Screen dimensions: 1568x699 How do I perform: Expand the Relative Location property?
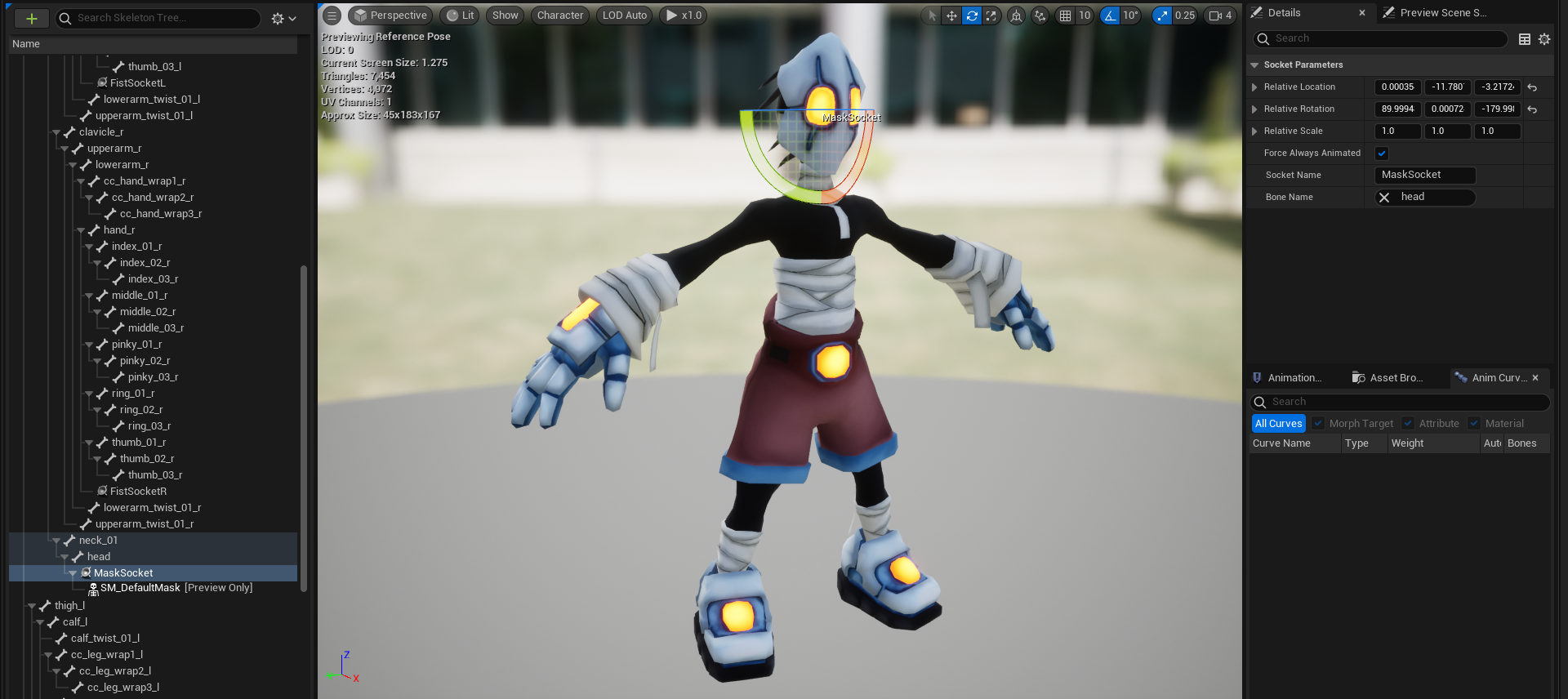(x=1254, y=87)
